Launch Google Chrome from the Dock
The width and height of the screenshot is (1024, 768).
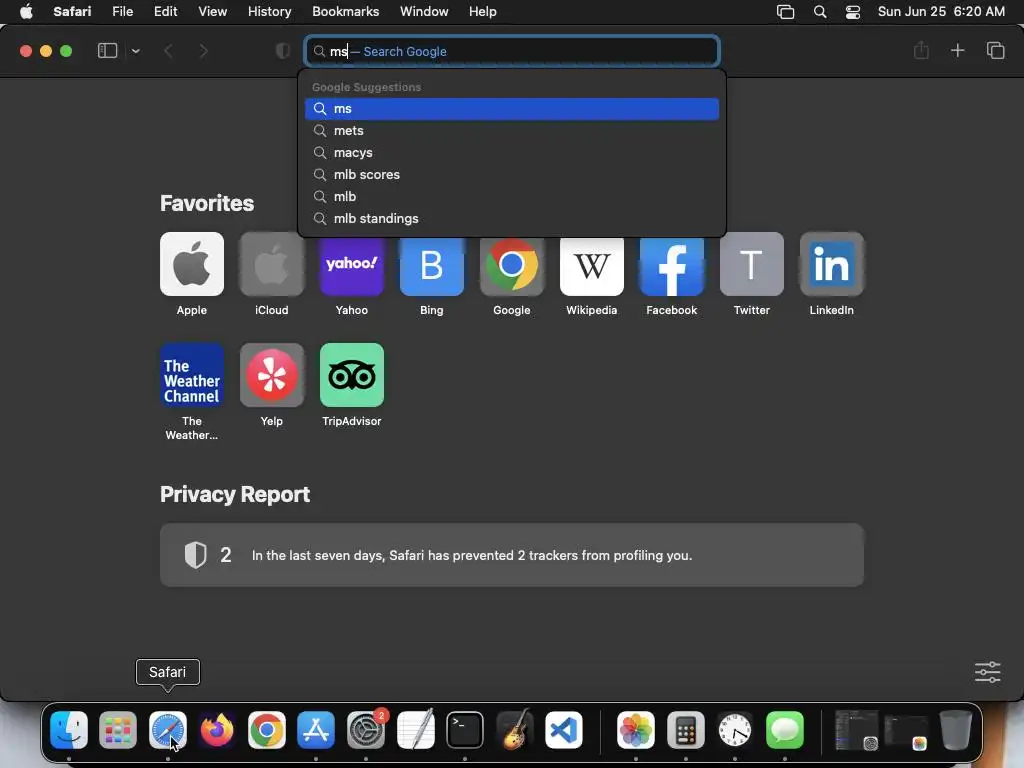(266, 730)
